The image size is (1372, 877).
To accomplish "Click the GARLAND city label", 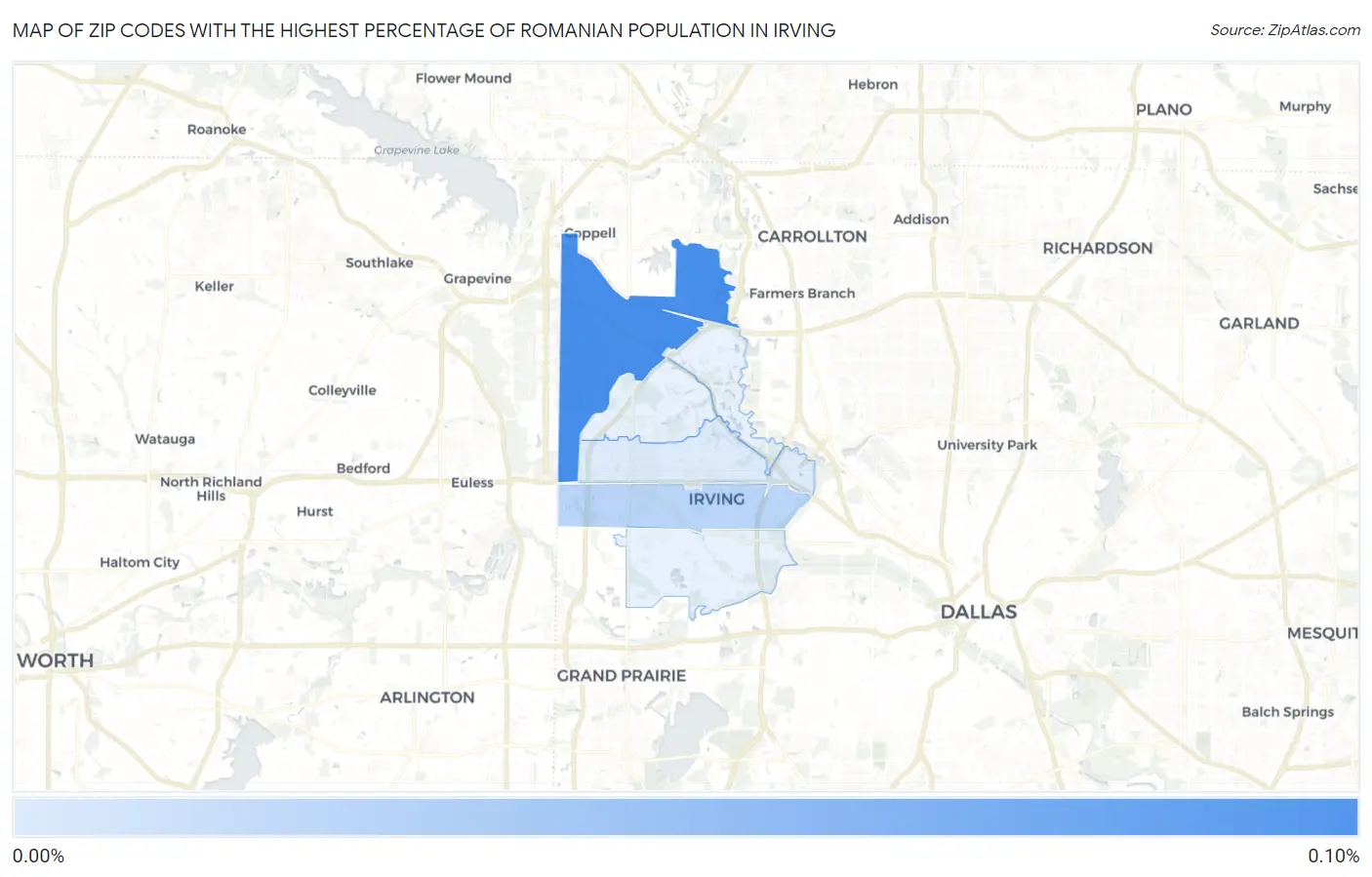I will (1259, 323).
